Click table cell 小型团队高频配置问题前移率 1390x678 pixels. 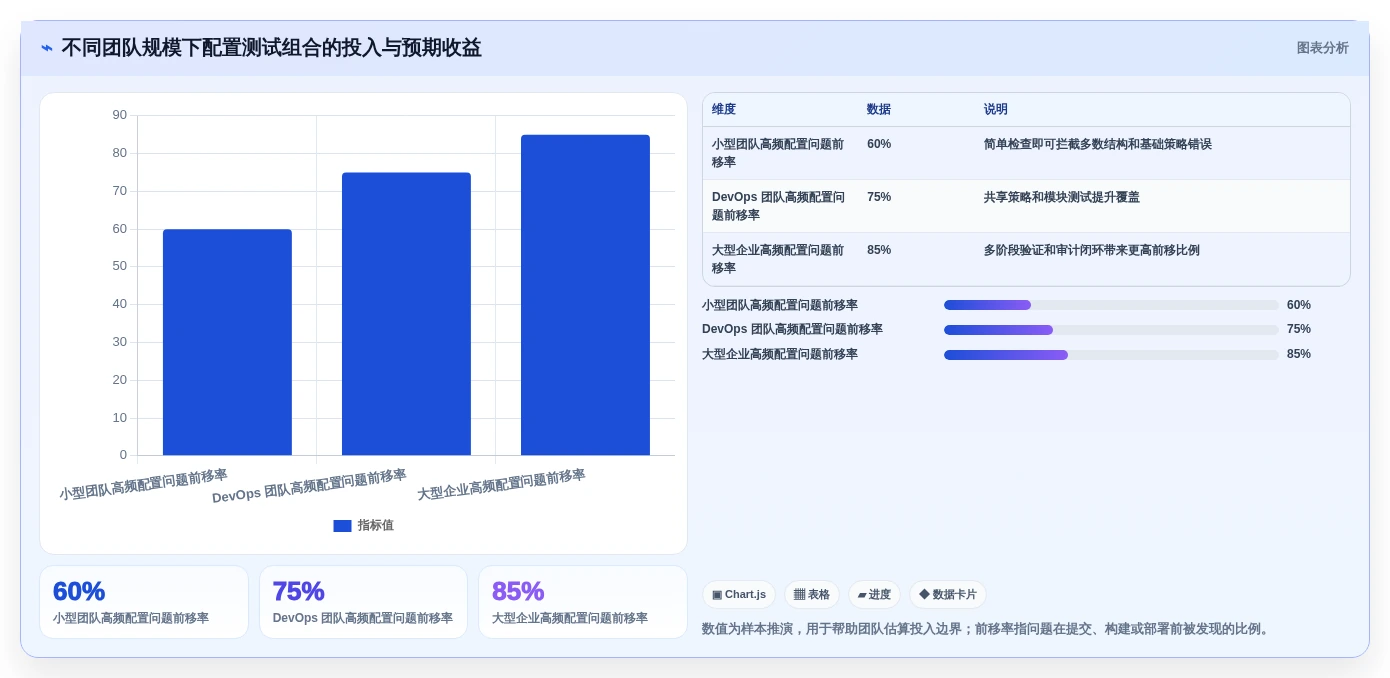pyautogui.click(x=778, y=153)
